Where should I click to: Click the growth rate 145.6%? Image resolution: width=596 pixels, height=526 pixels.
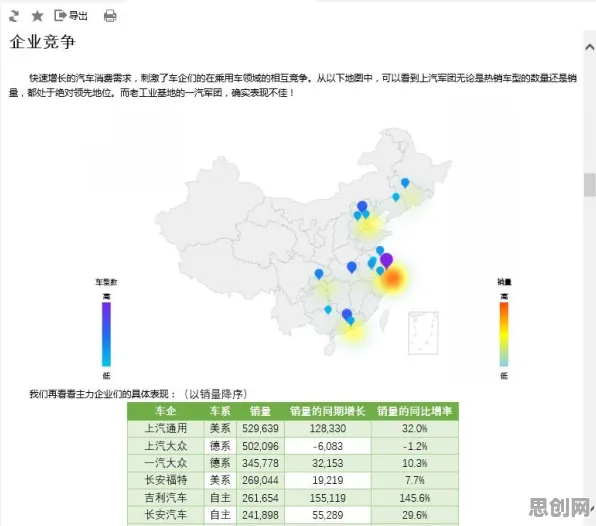415,498
